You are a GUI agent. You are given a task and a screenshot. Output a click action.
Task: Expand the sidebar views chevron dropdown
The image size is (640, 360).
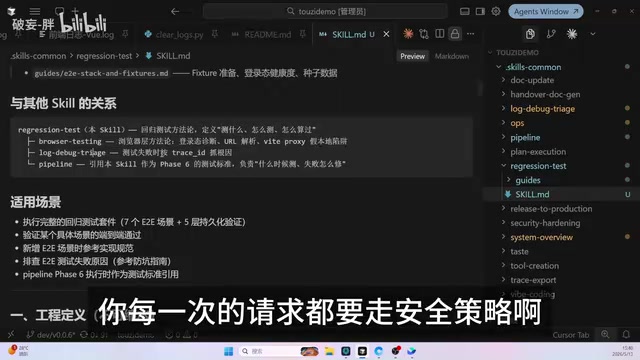tap(593, 34)
